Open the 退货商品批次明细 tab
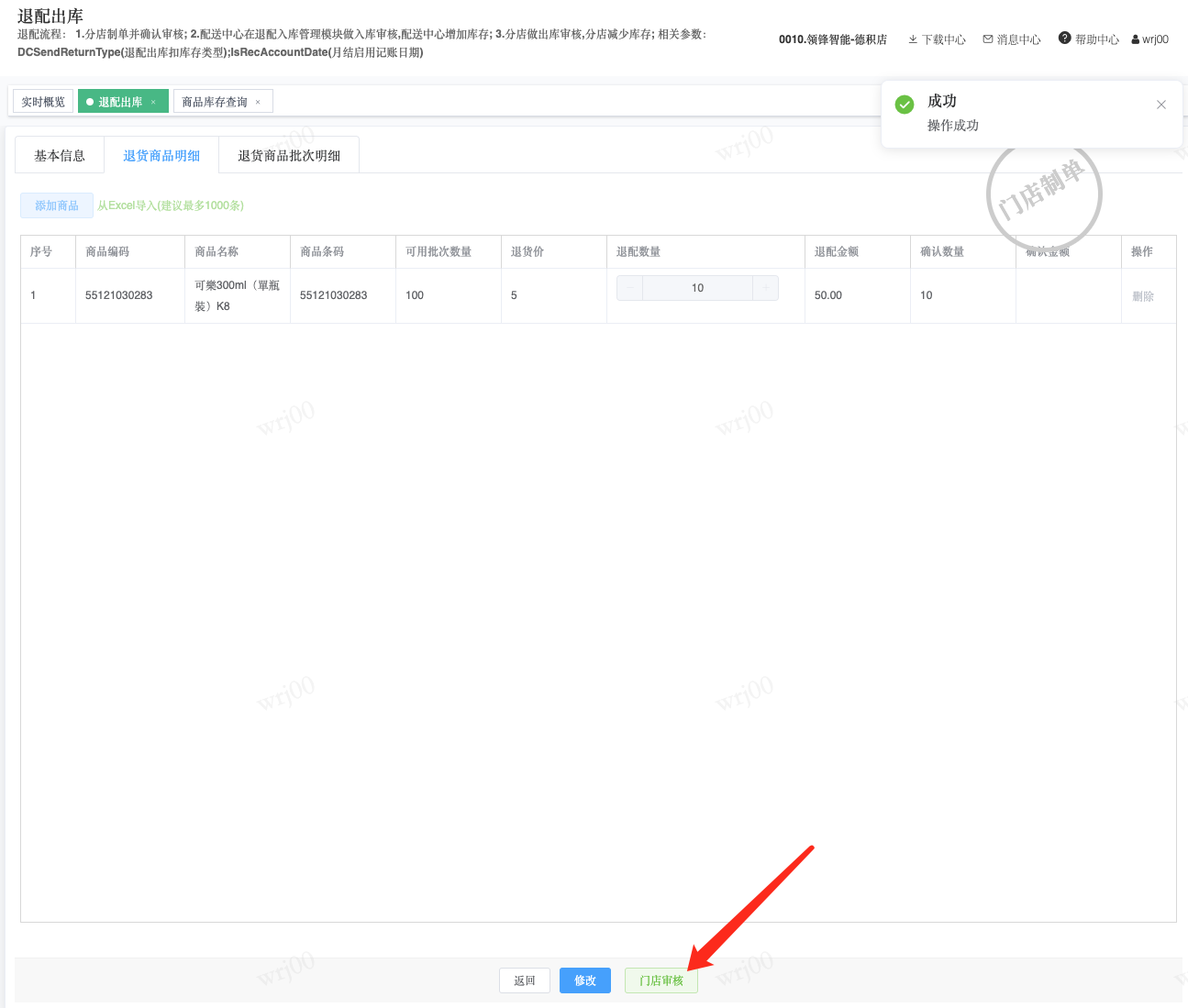1188x1008 pixels. tap(289, 156)
